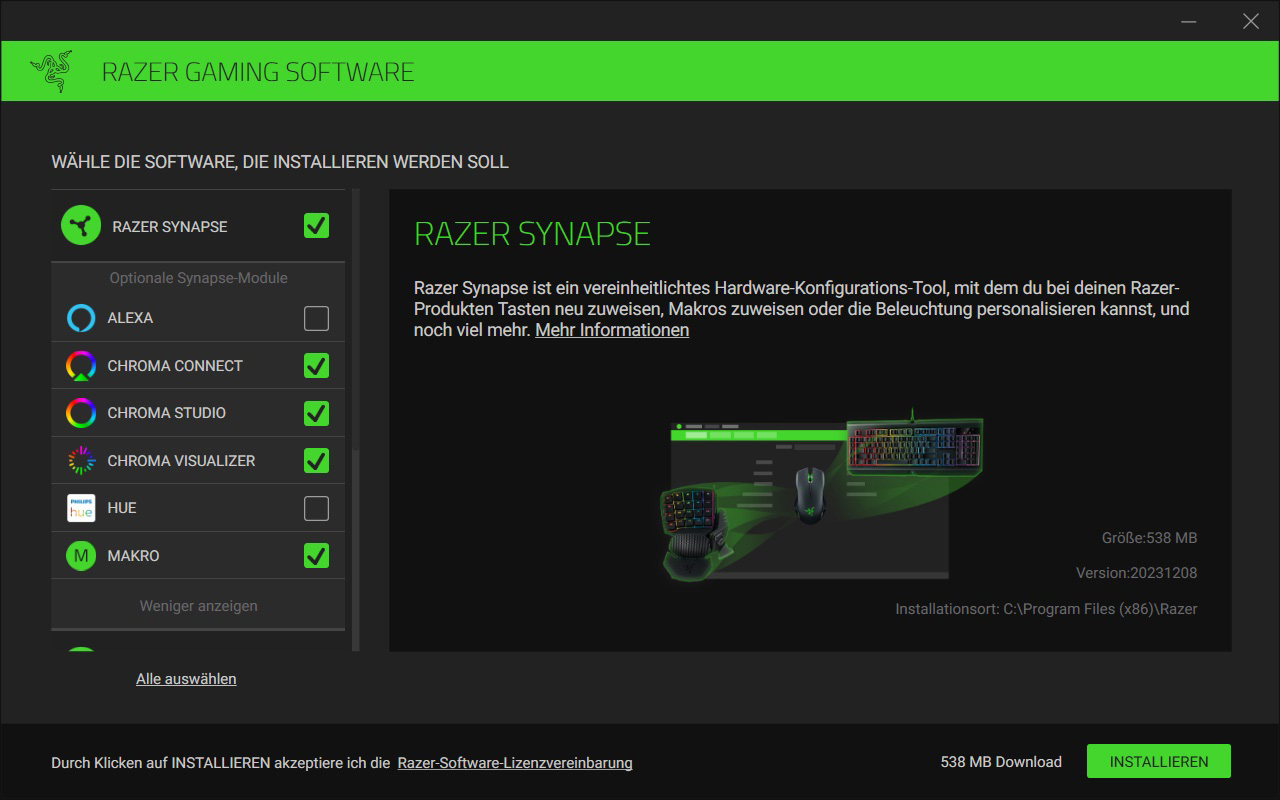
Task: Click the 538 MB Download text
Action: coord(1001,762)
